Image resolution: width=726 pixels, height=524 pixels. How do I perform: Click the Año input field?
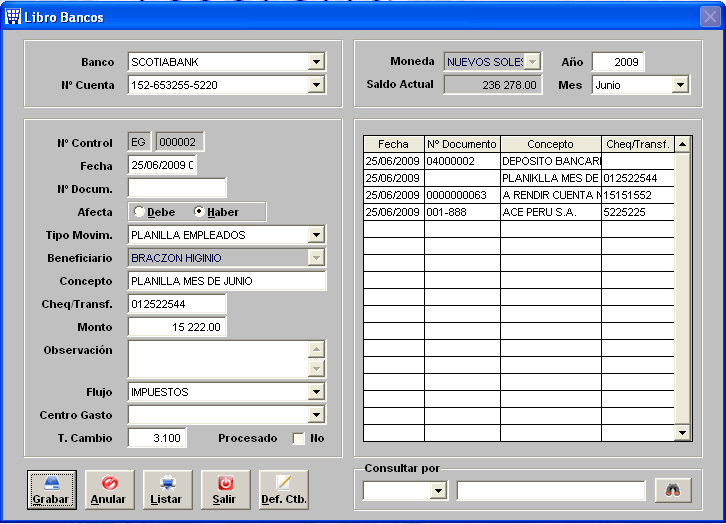coord(618,62)
